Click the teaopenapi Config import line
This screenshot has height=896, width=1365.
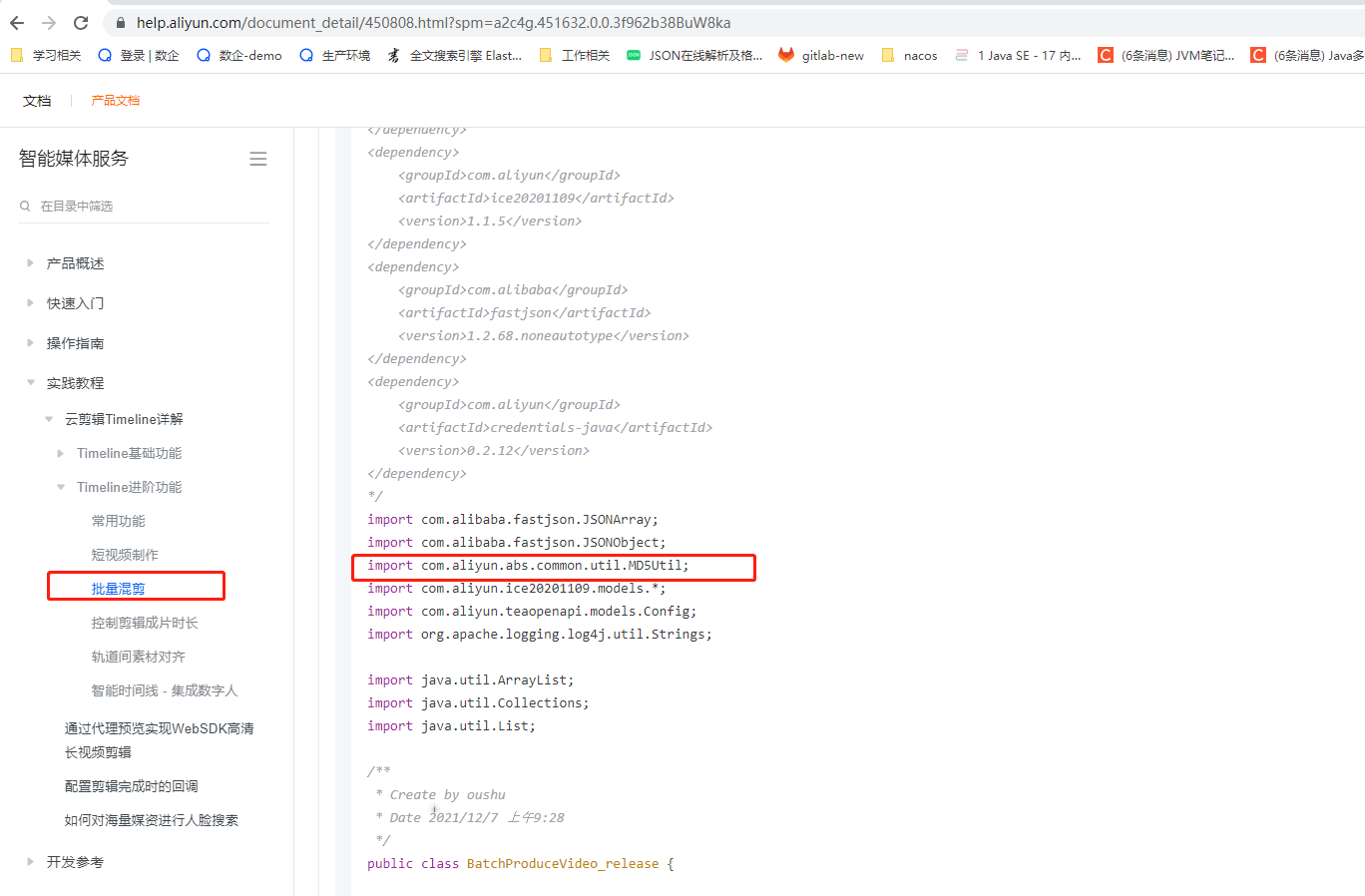tap(532, 612)
